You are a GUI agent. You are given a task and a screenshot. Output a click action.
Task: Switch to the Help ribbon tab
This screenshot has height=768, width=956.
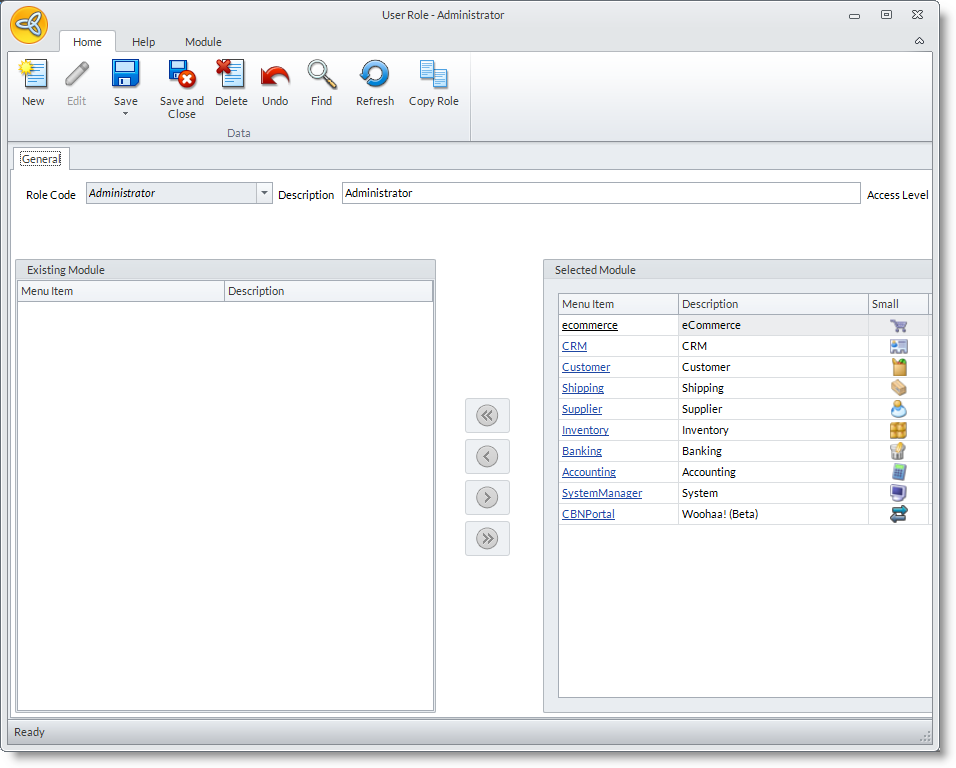(144, 42)
